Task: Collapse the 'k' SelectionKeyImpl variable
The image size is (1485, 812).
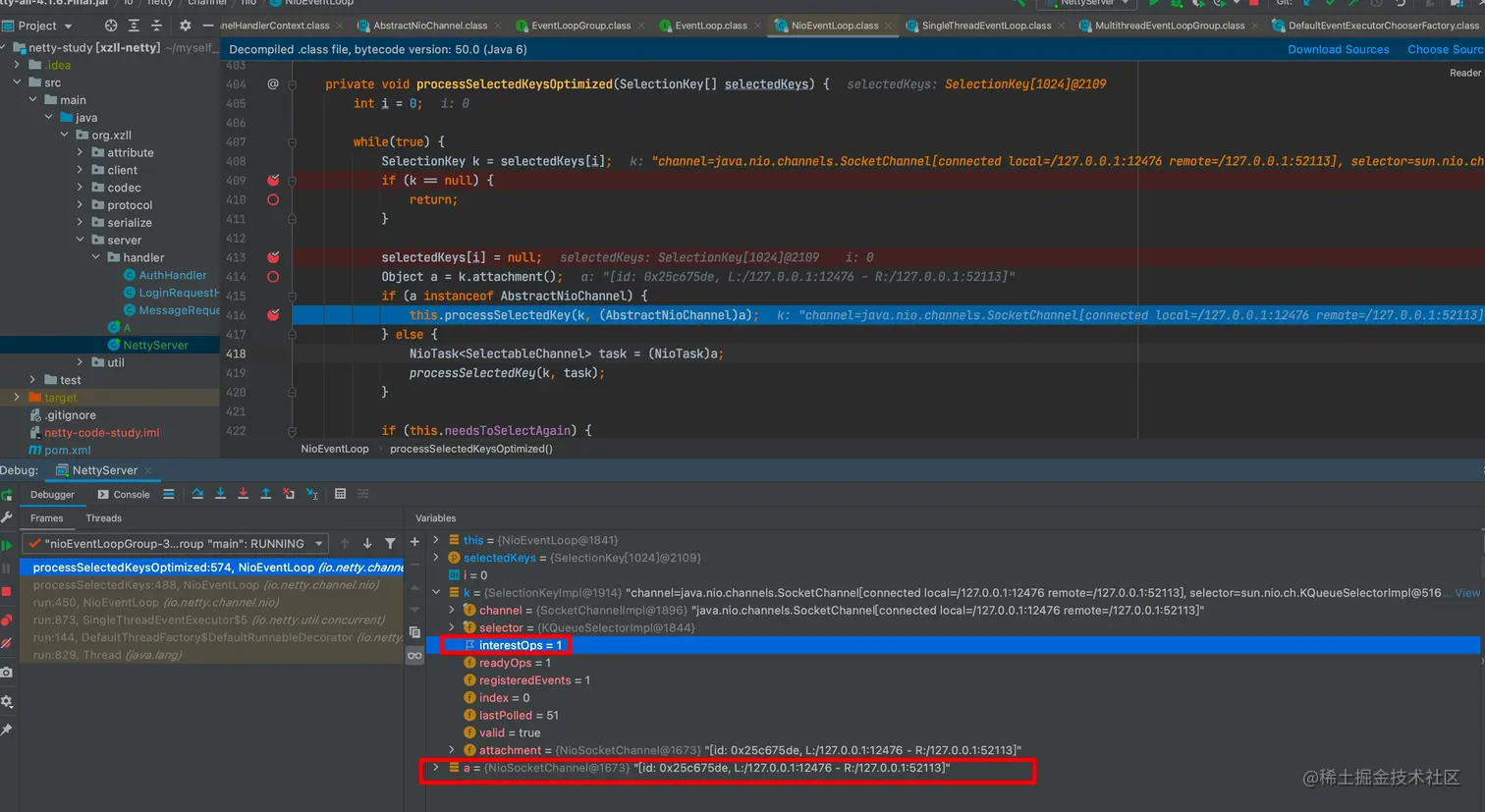Action: click(x=436, y=592)
